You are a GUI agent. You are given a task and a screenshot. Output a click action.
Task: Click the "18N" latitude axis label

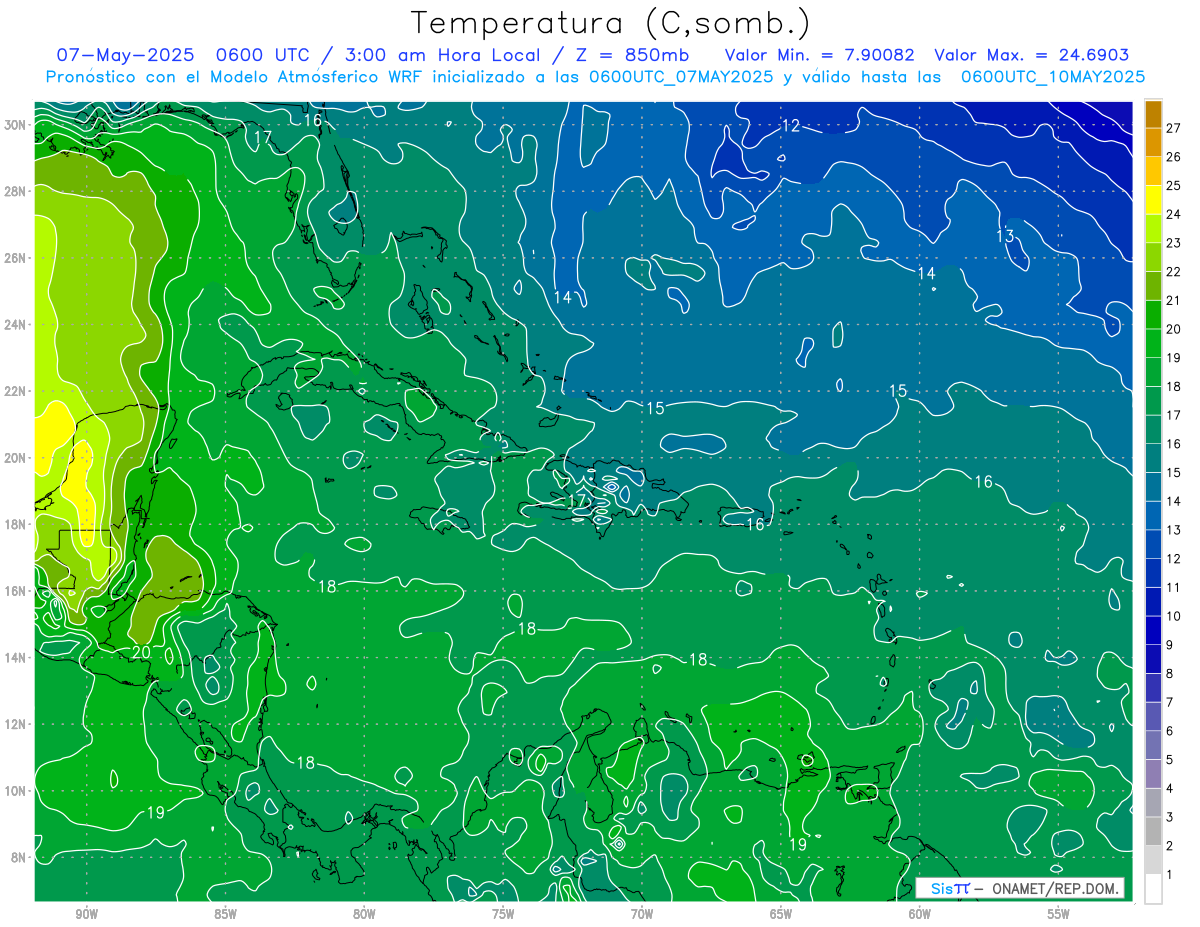click(x=15, y=524)
